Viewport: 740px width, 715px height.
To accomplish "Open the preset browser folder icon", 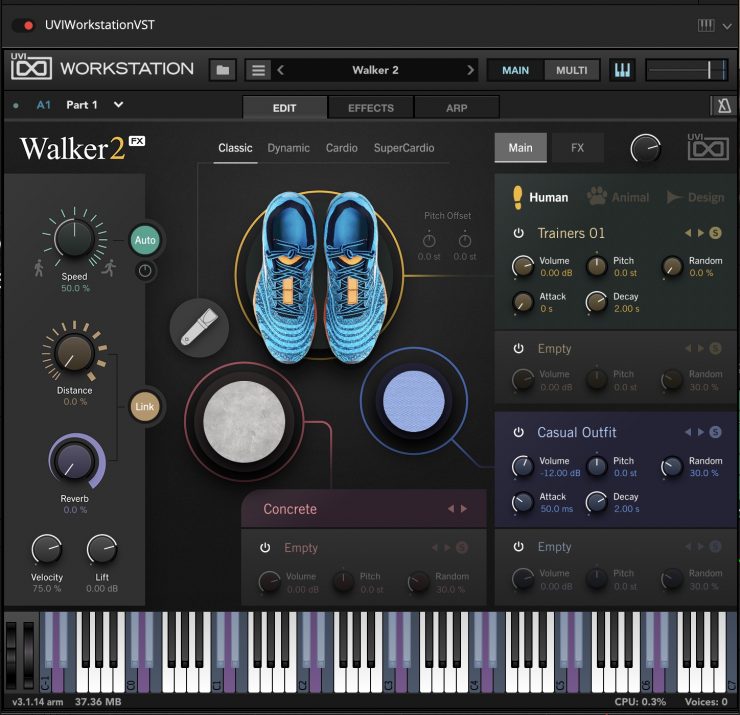I will pos(223,70).
